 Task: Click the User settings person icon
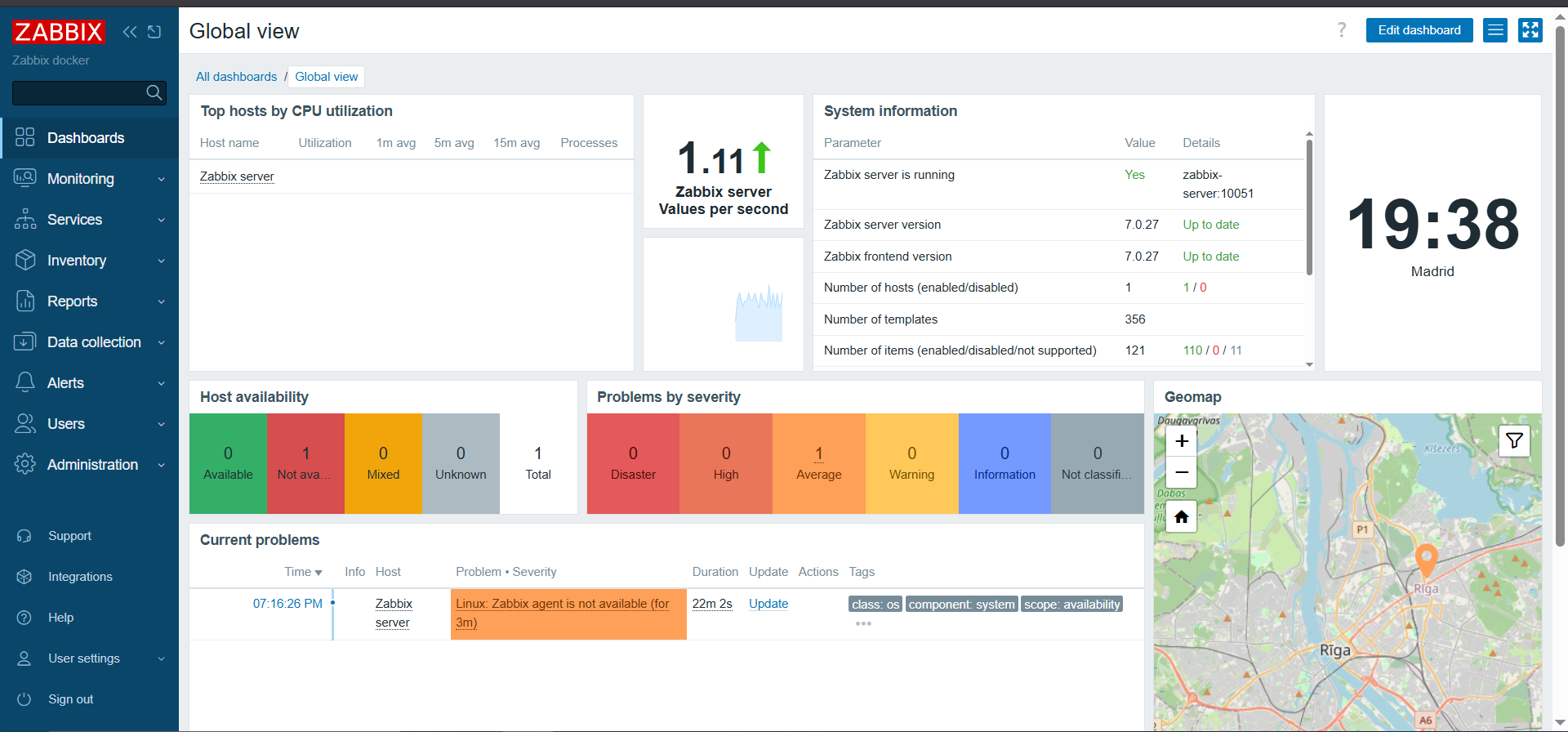(x=24, y=658)
